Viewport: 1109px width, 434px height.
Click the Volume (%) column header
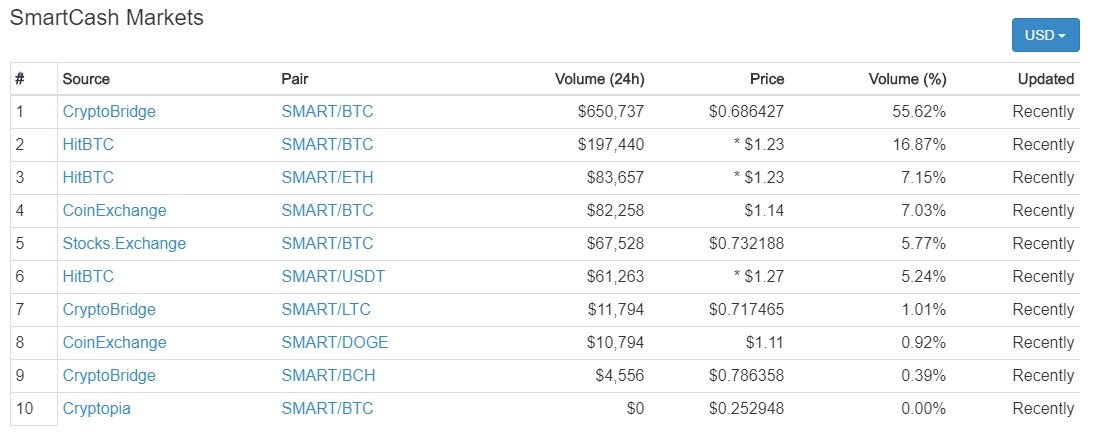tap(907, 79)
